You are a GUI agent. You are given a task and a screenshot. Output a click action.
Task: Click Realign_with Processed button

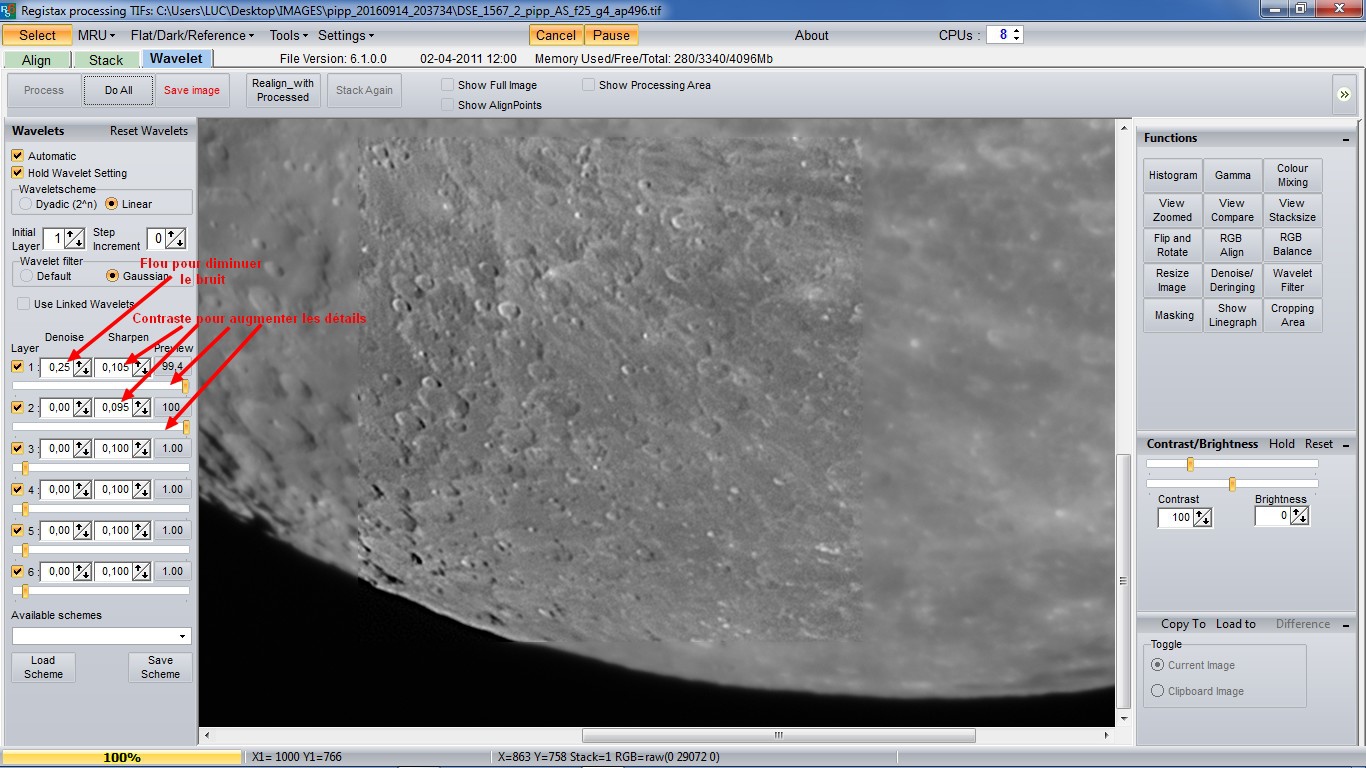283,90
